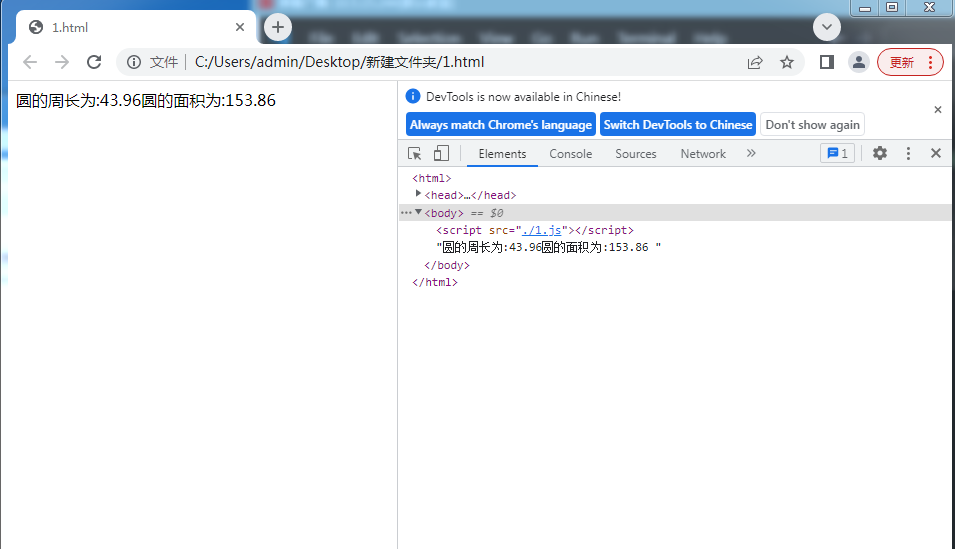Reload the 1.html page
The height and width of the screenshot is (549, 955).
click(94, 62)
